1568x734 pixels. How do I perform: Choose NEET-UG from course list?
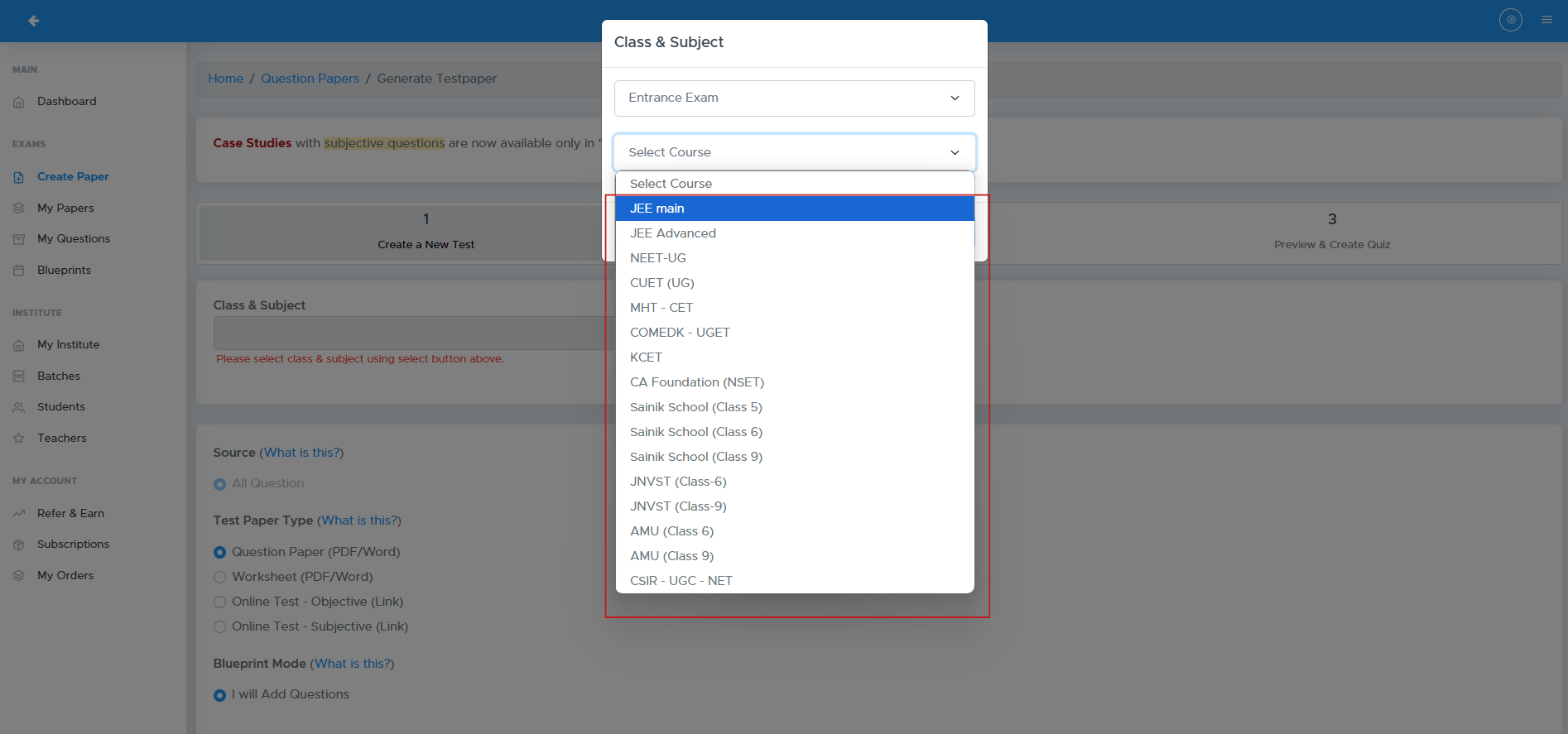coord(658,258)
